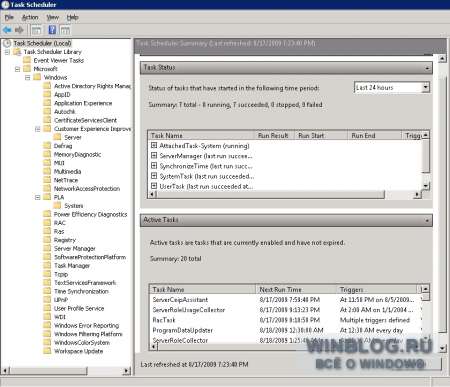The width and height of the screenshot is (450, 387).
Task: Click the Defrag folder icon
Action: click(47, 146)
